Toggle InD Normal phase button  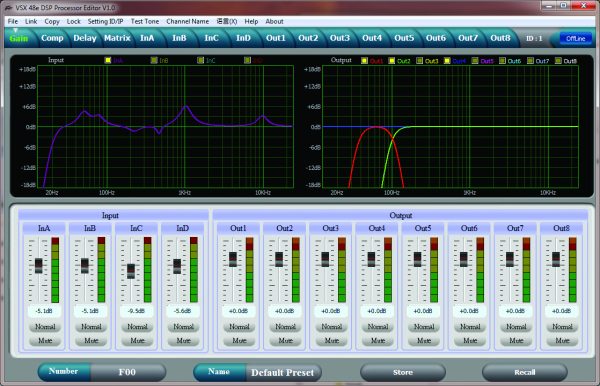point(183,327)
